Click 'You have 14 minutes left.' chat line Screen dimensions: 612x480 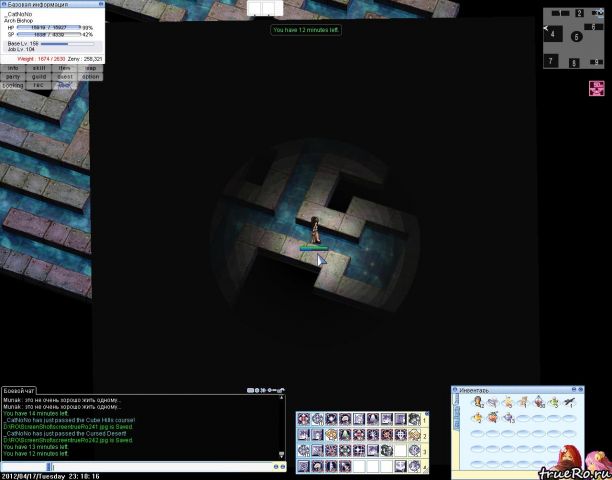coord(36,413)
